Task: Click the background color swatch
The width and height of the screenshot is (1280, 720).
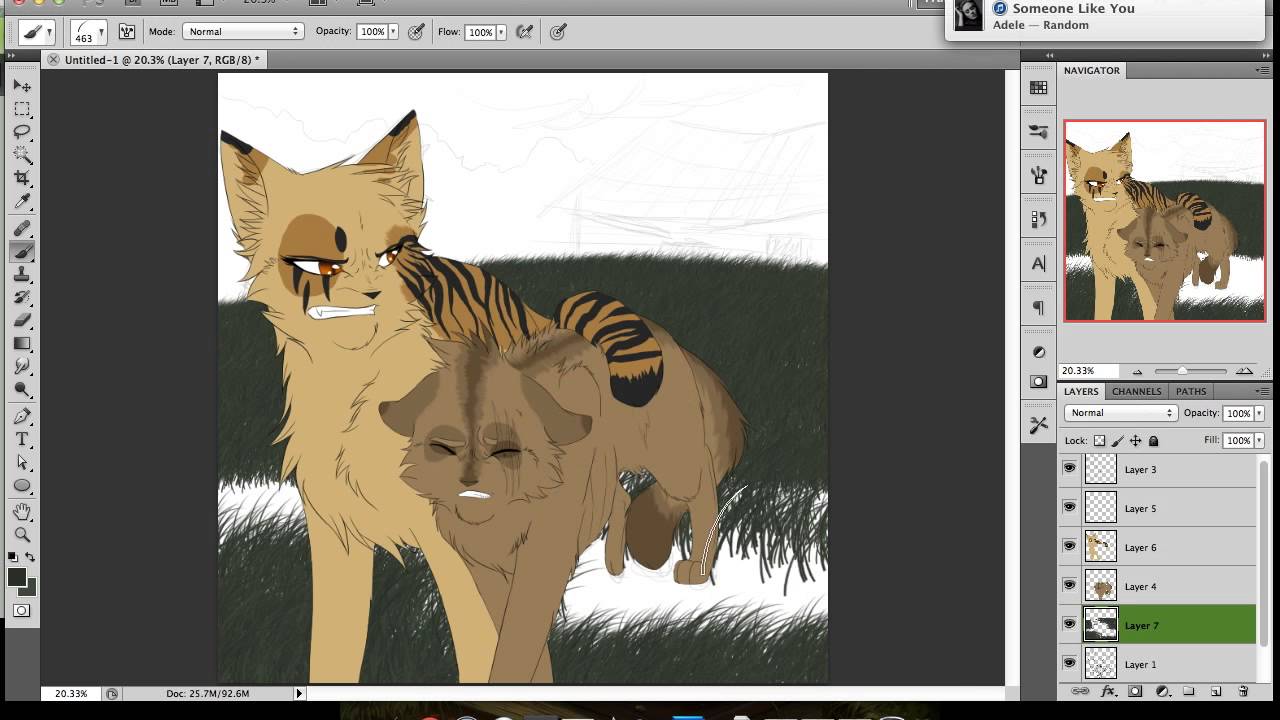Action: pyautogui.click(x=31, y=590)
